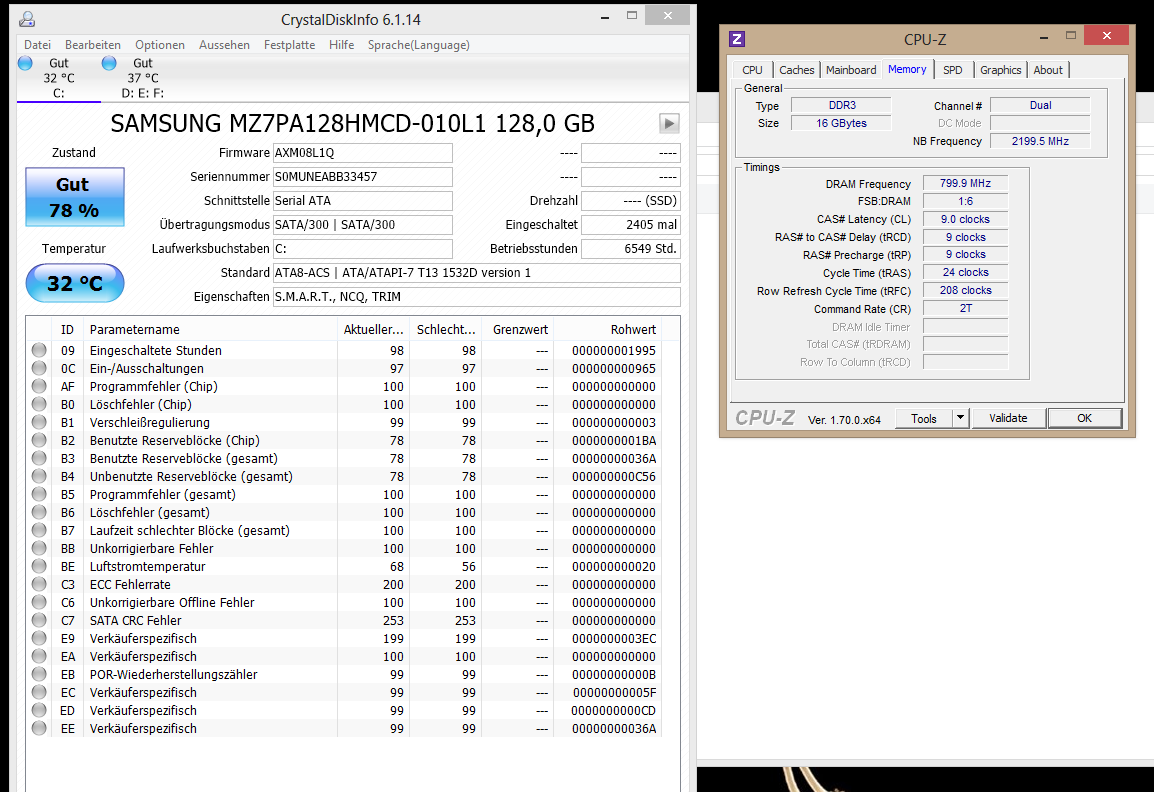Viewport: 1154px width, 792px height.
Task: Click status circle for Benutzte Reserveblöcke (Chip)
Action: pyautogui.click(x=39, y=440)
